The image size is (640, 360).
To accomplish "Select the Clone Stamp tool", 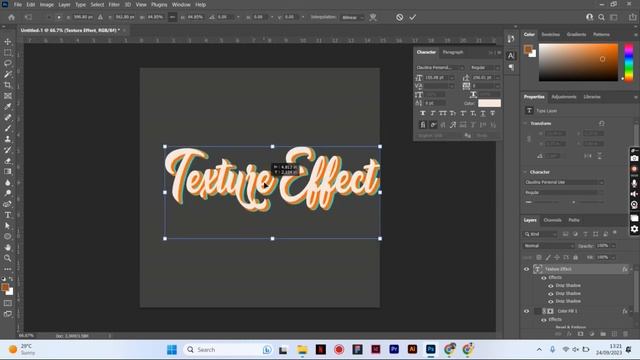I will click(x=8, y=139).
